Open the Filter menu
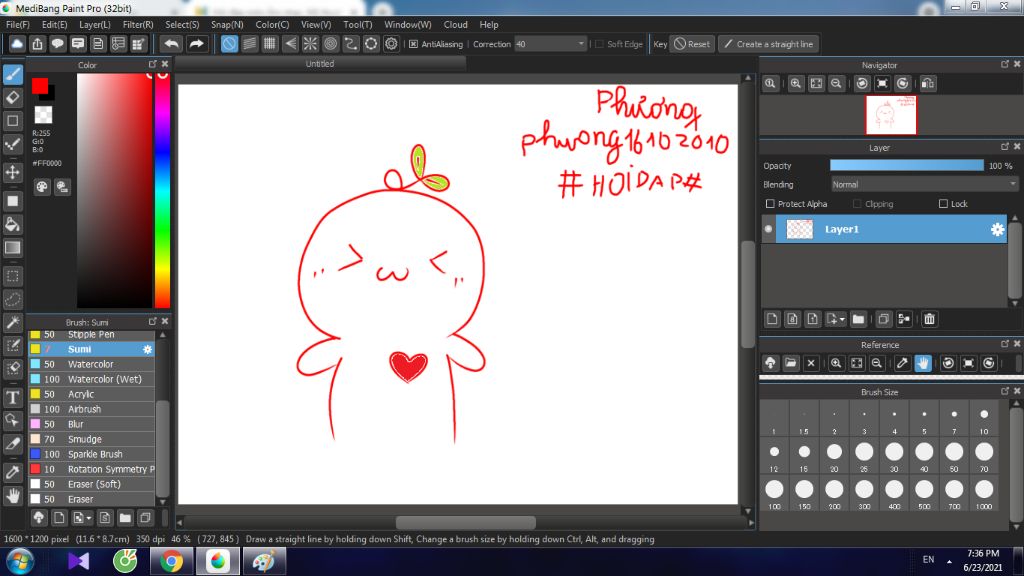The height and width of the screenshot is (576, 1024). [138, 25]
